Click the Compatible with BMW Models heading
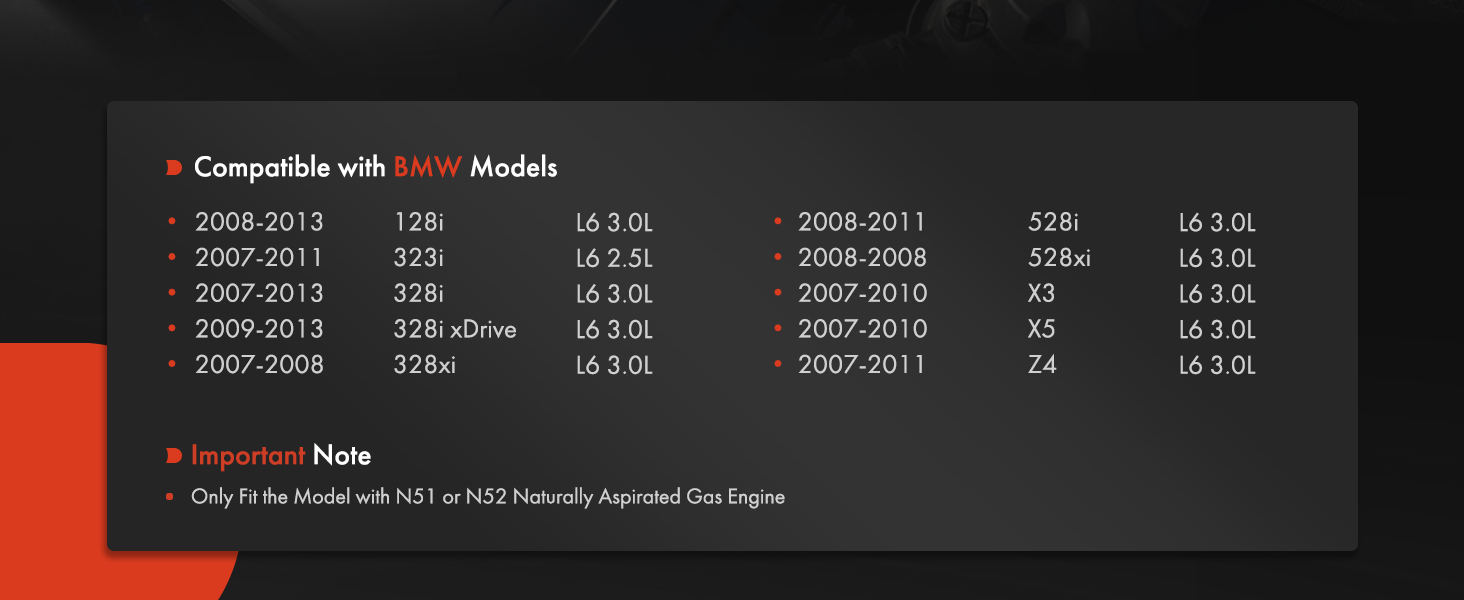Image resolution: width=1464 pixels, height=600 pixels. coord(376,167)
